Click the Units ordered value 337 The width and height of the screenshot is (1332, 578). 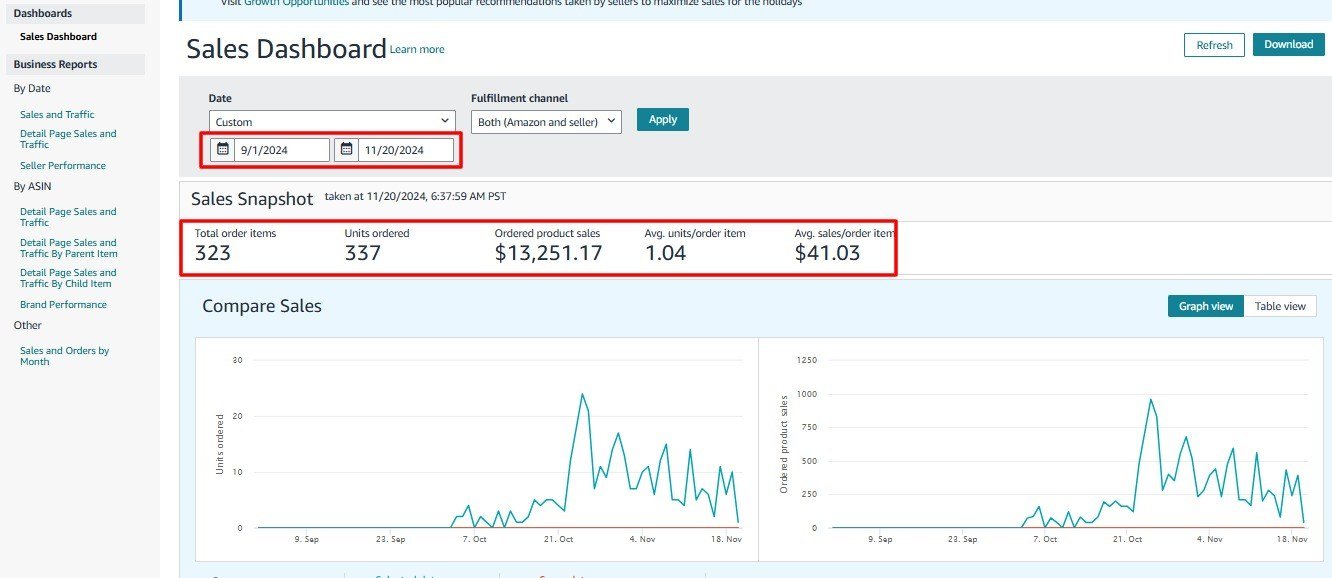coord(363,253)
